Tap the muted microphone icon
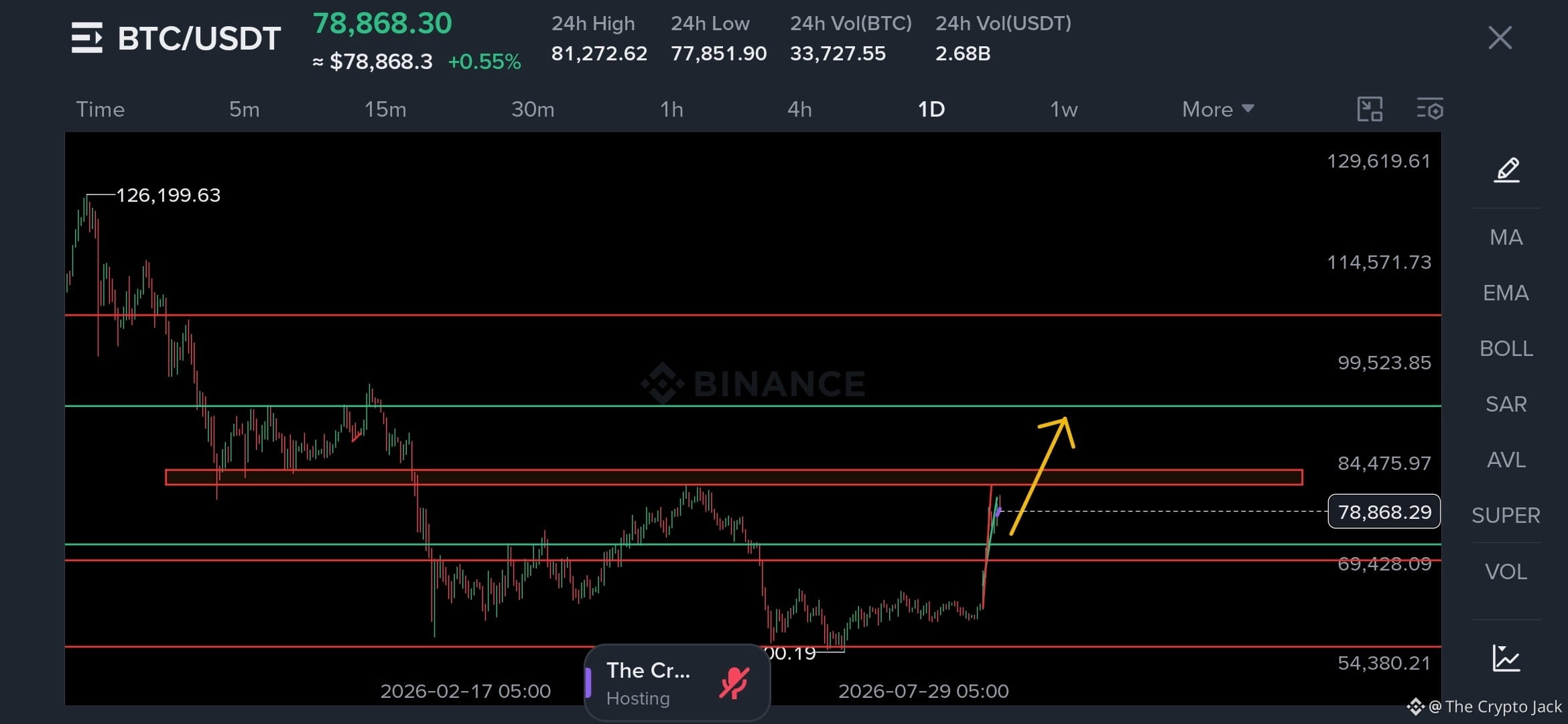The image size is (1568, 724). coord(734,683)
